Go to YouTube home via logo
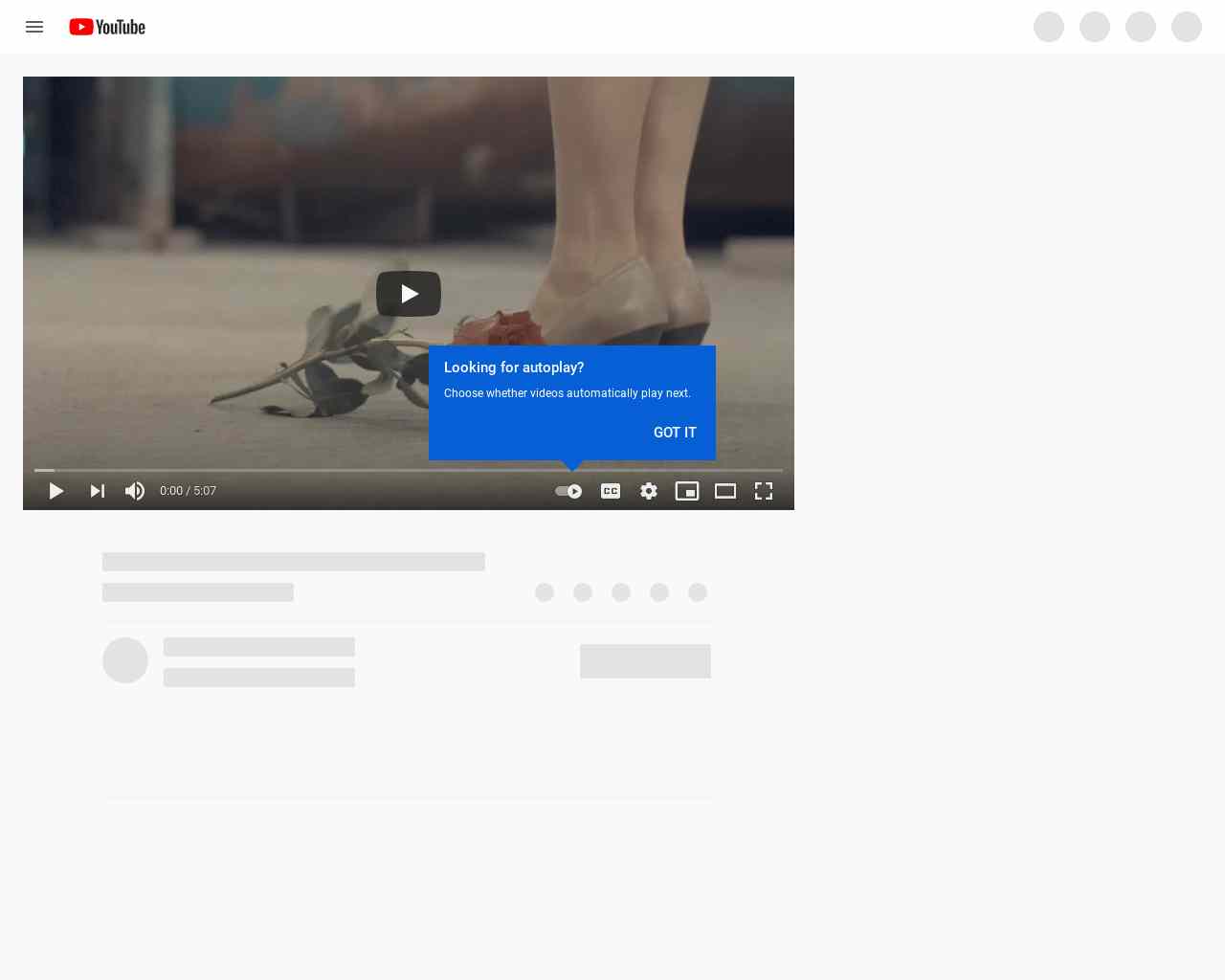 (107, 27)
